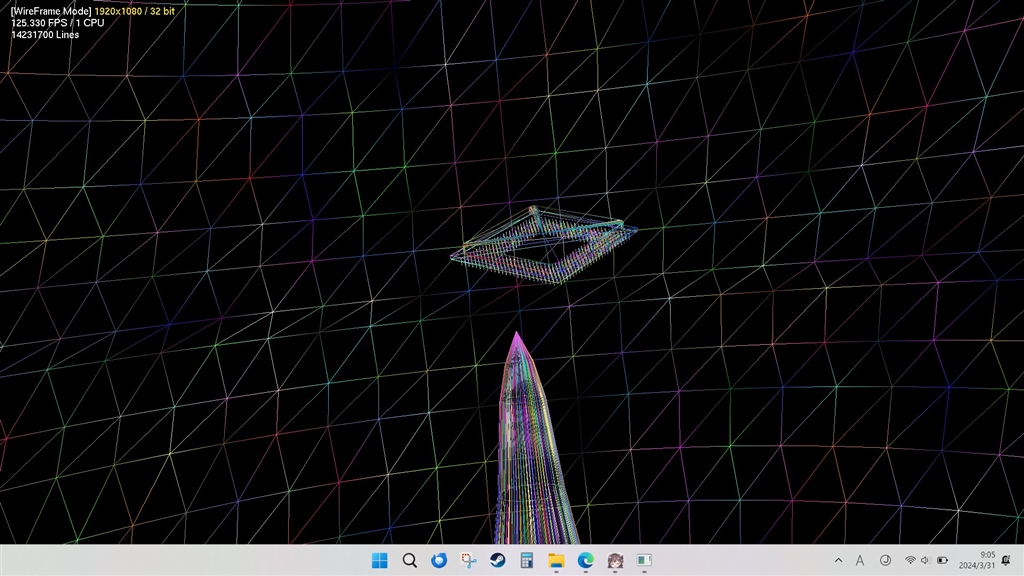Click the '1920x1080 / 32 bit' resolution text
Image resolution: width=1024 pixels, height=576 pixels.
pos(135,11)
